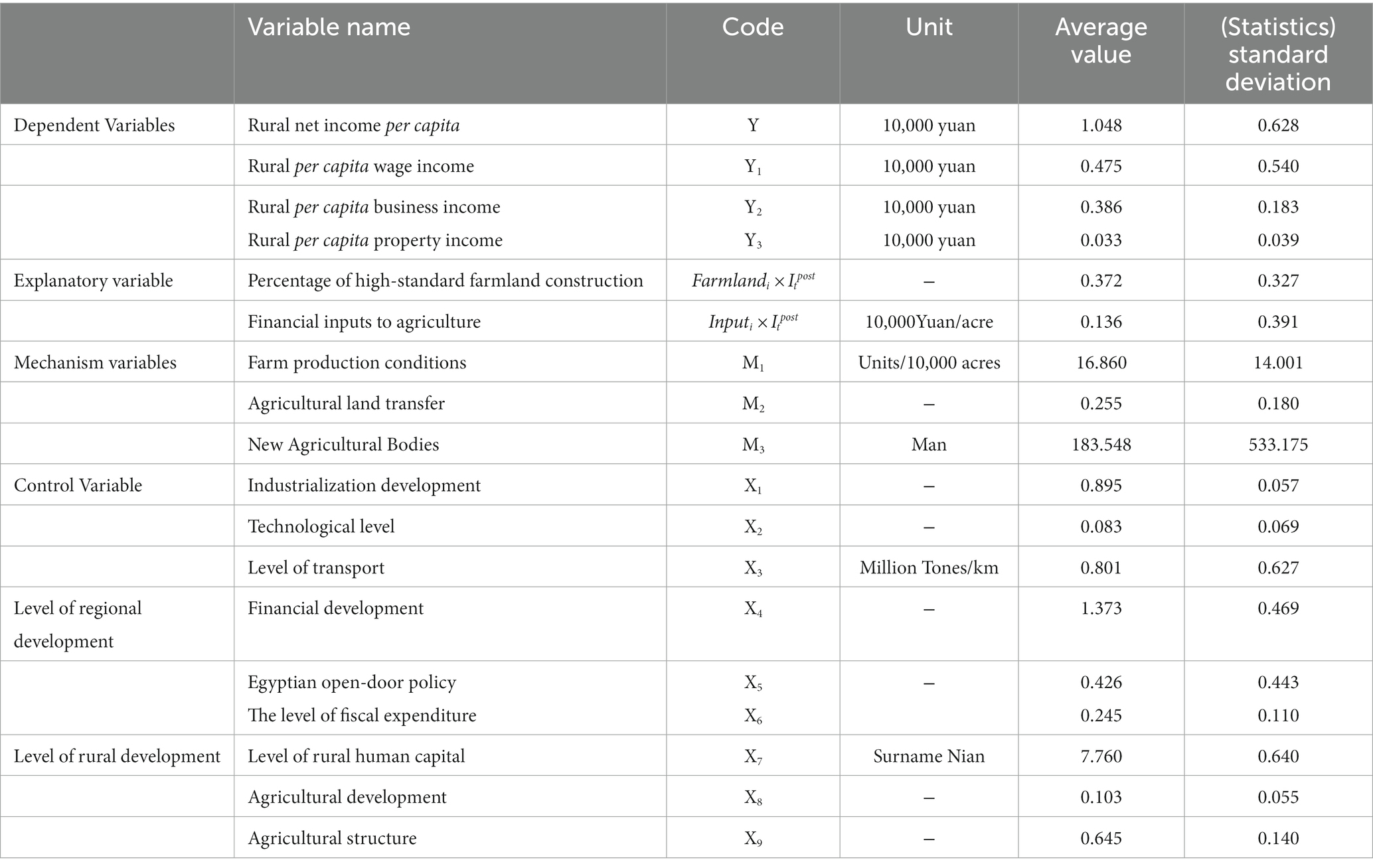Viewport: 1373px width, 868px height.
Task: Click the "Control Variable" row label
Action: [x=78, y=485]
